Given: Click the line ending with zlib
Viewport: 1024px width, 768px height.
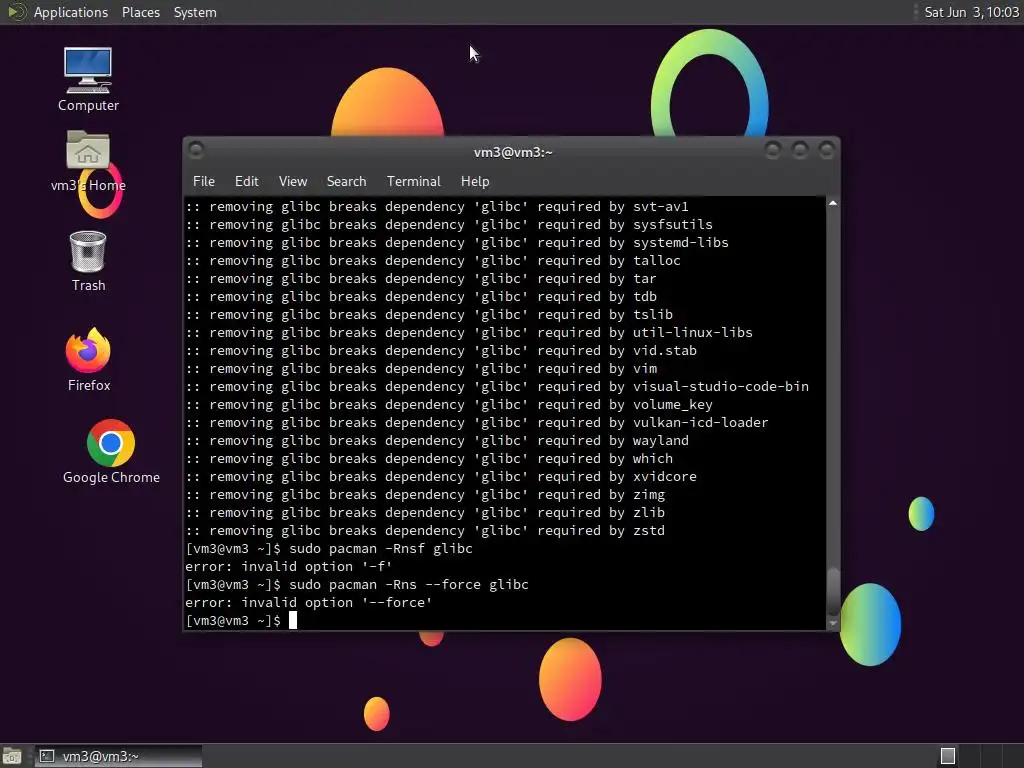Looking at the screenshot, I should pos(425,512).
